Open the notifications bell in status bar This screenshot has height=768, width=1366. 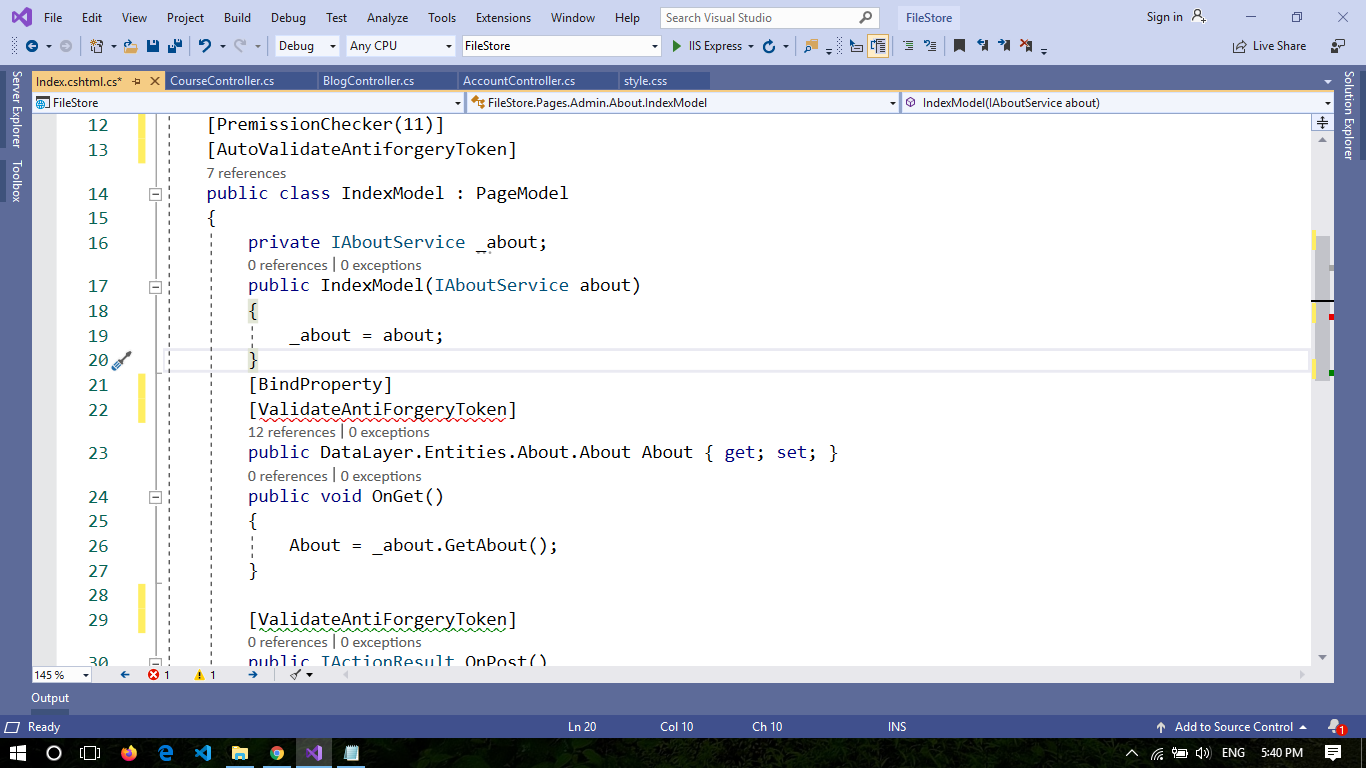point(1334,727)
